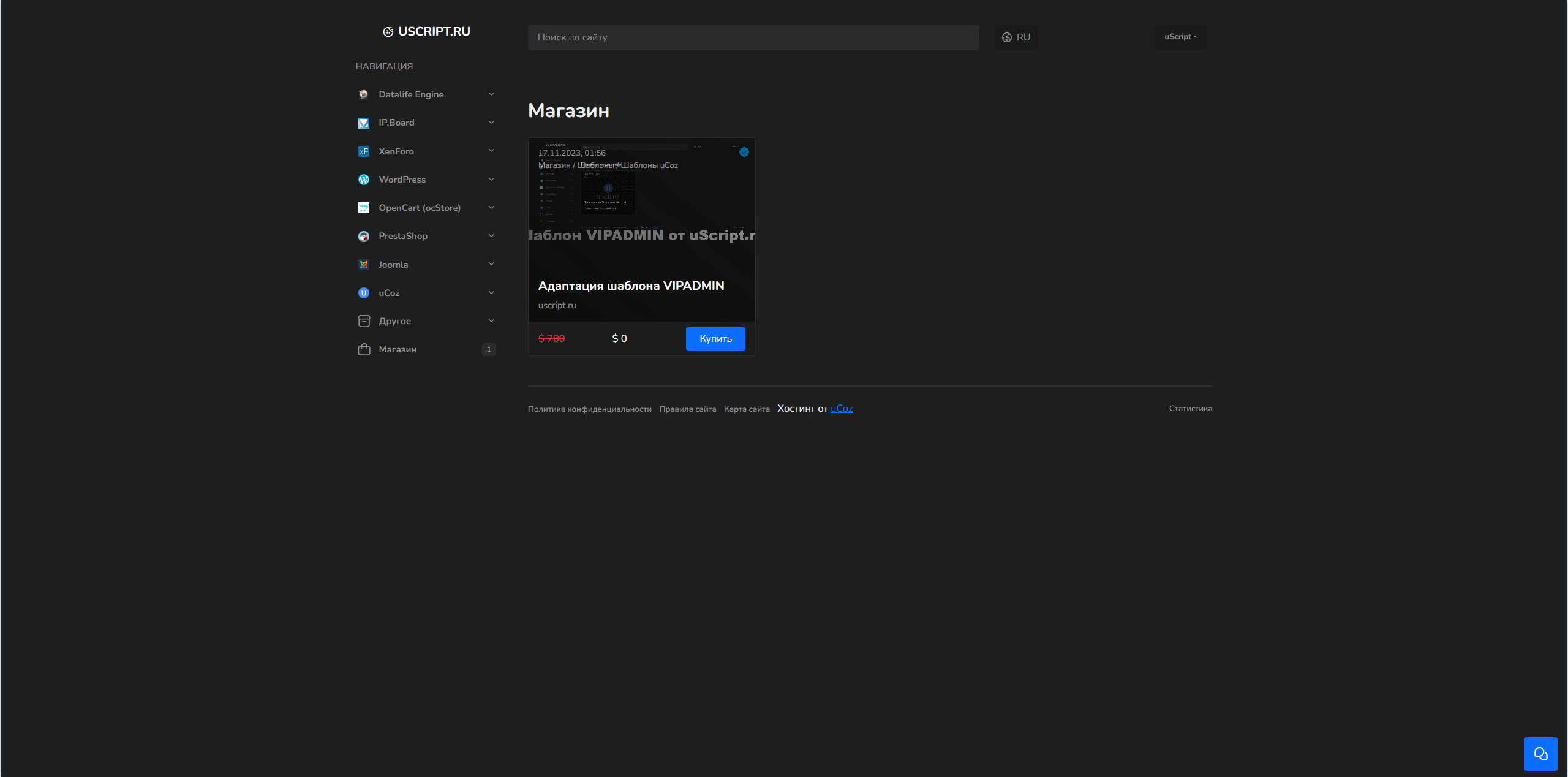Open the OpenCart (ocStore) menu item
Screen dimensions: 1568x777
427,208
